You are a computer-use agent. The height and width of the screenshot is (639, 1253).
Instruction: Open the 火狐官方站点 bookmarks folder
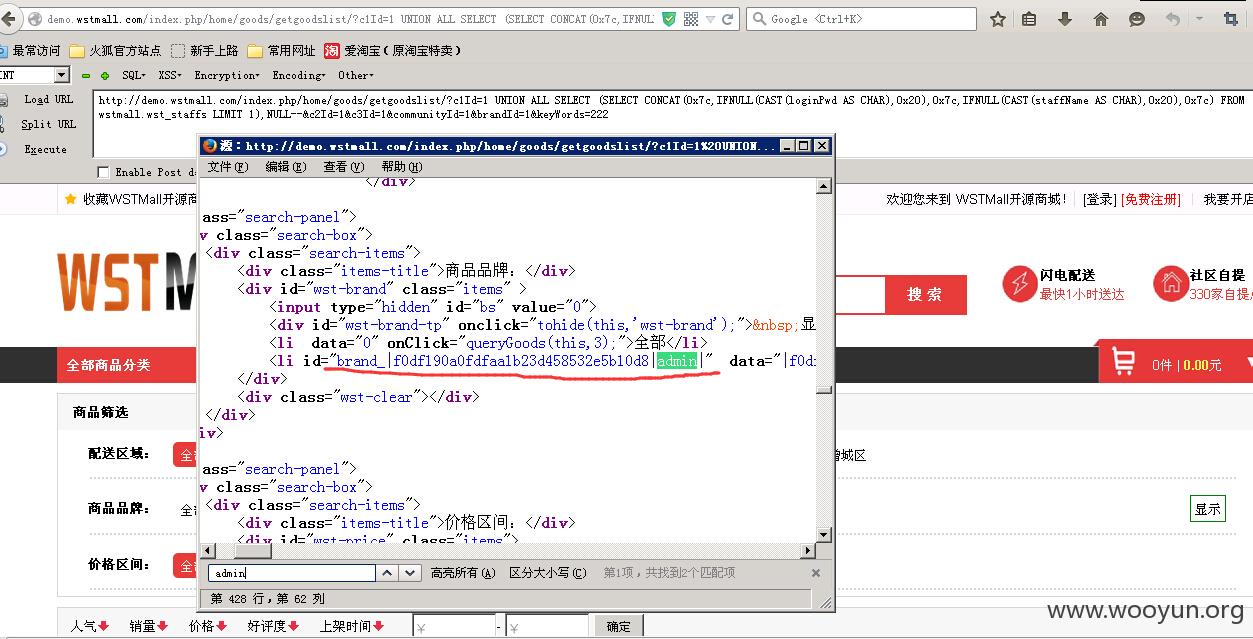tap(115, 51)
